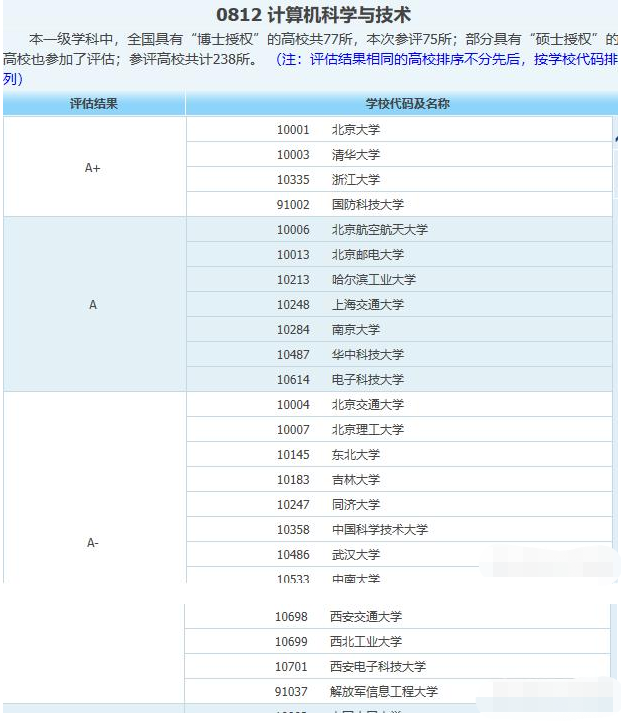Select row 10145 东北大学

coord(399,454)
